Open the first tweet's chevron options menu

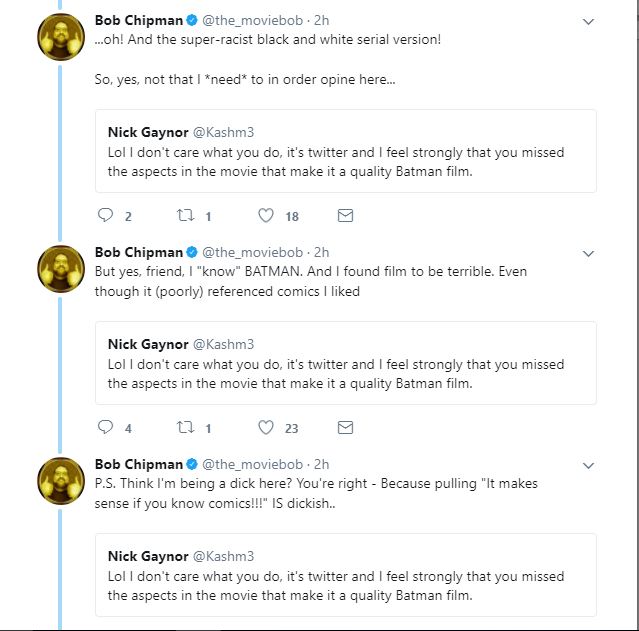coord(588,22)
